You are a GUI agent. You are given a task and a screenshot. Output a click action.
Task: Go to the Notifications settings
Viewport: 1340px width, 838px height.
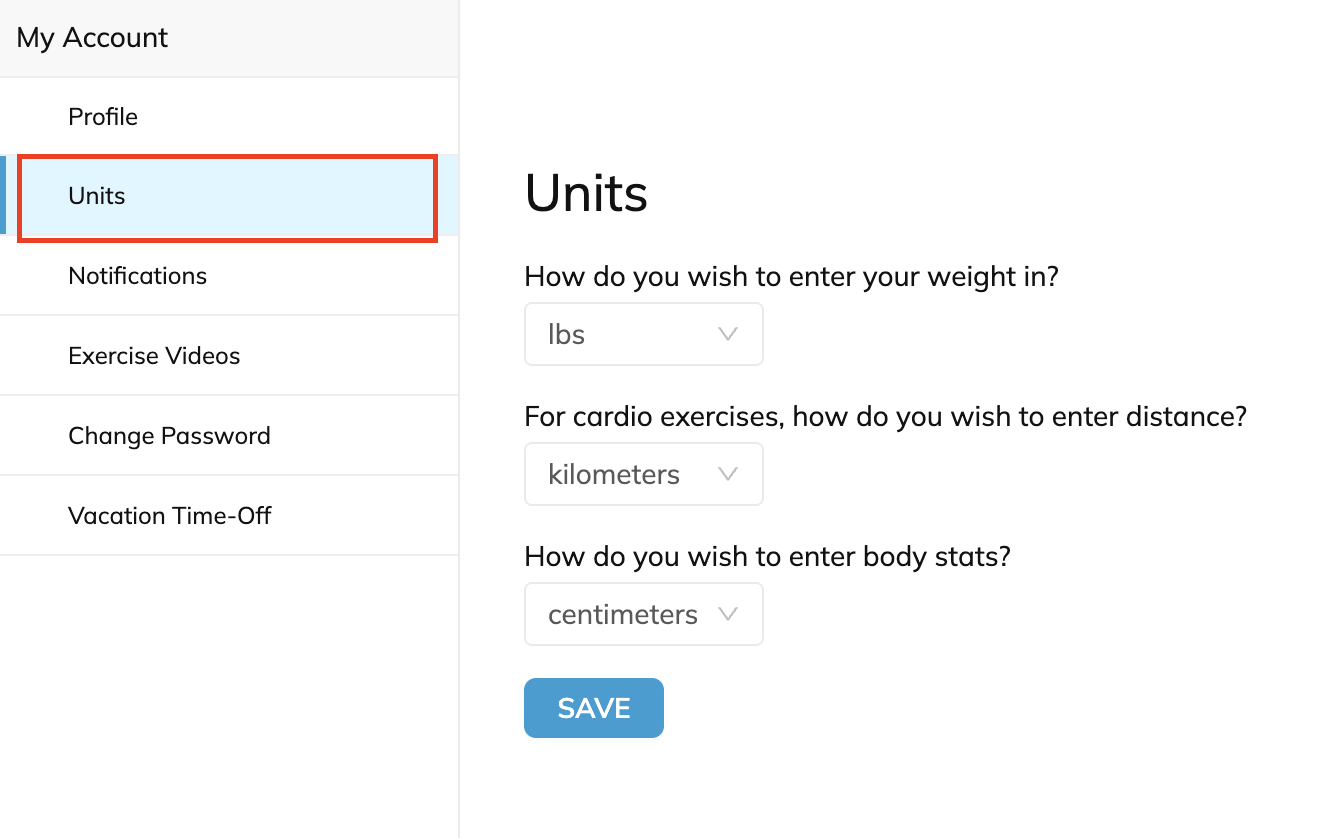click(137, 276)
